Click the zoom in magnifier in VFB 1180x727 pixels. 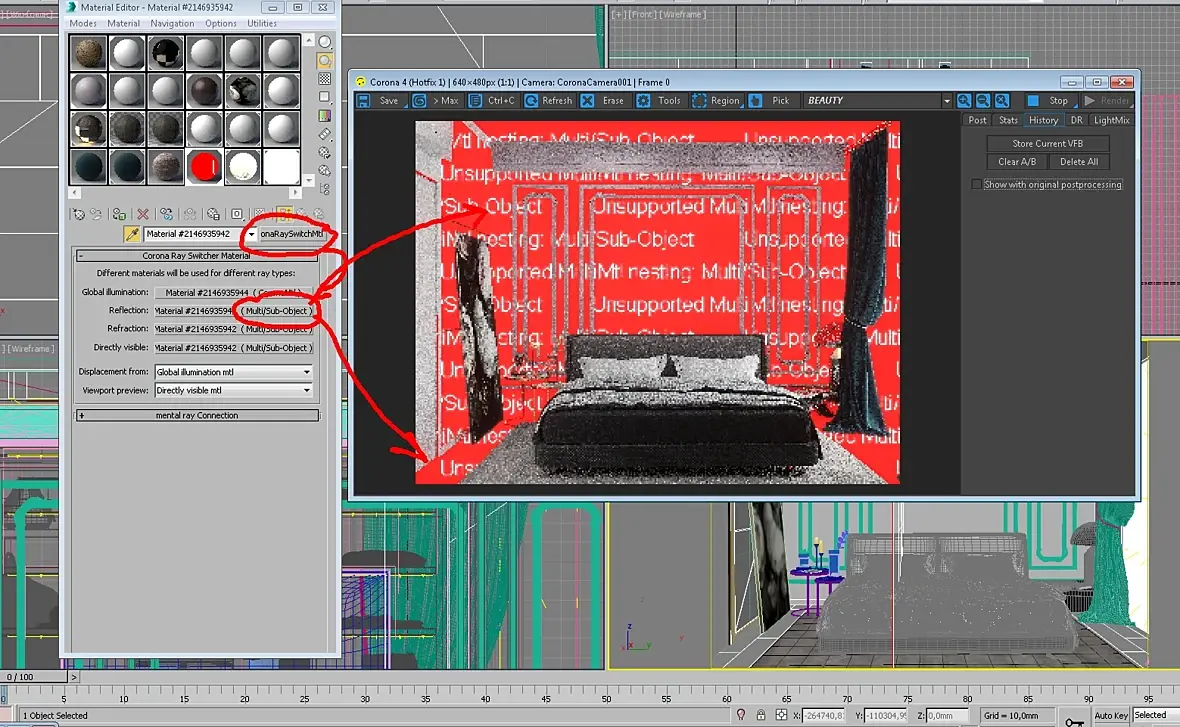(x=964, y=100)
